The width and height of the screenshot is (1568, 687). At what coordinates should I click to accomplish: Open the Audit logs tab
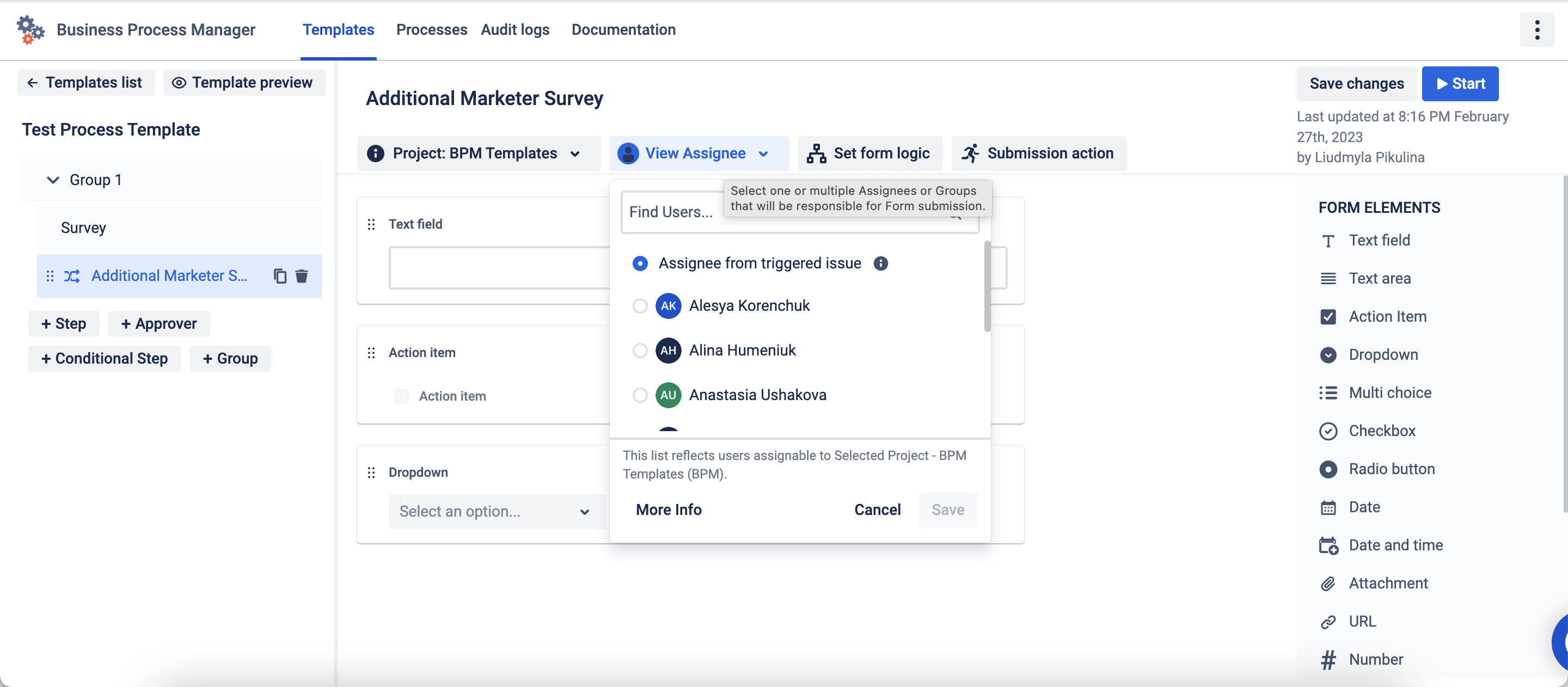point(514,30)
